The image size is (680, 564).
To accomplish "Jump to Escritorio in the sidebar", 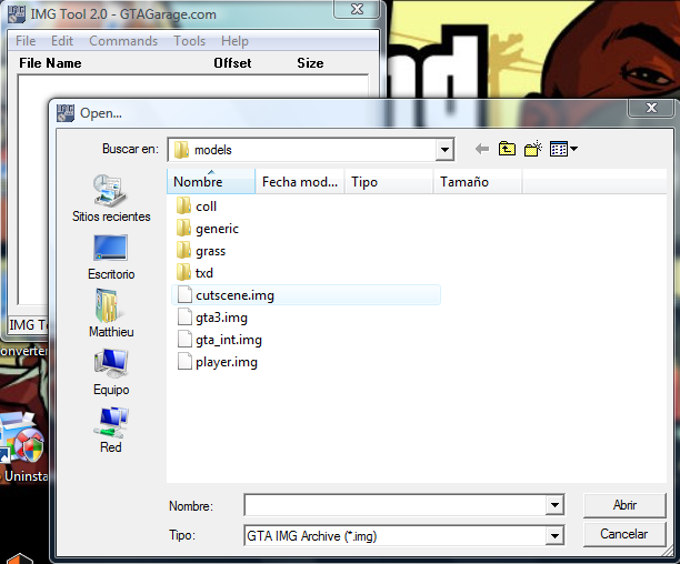I will pyautogui.click(x=111, y=257).
